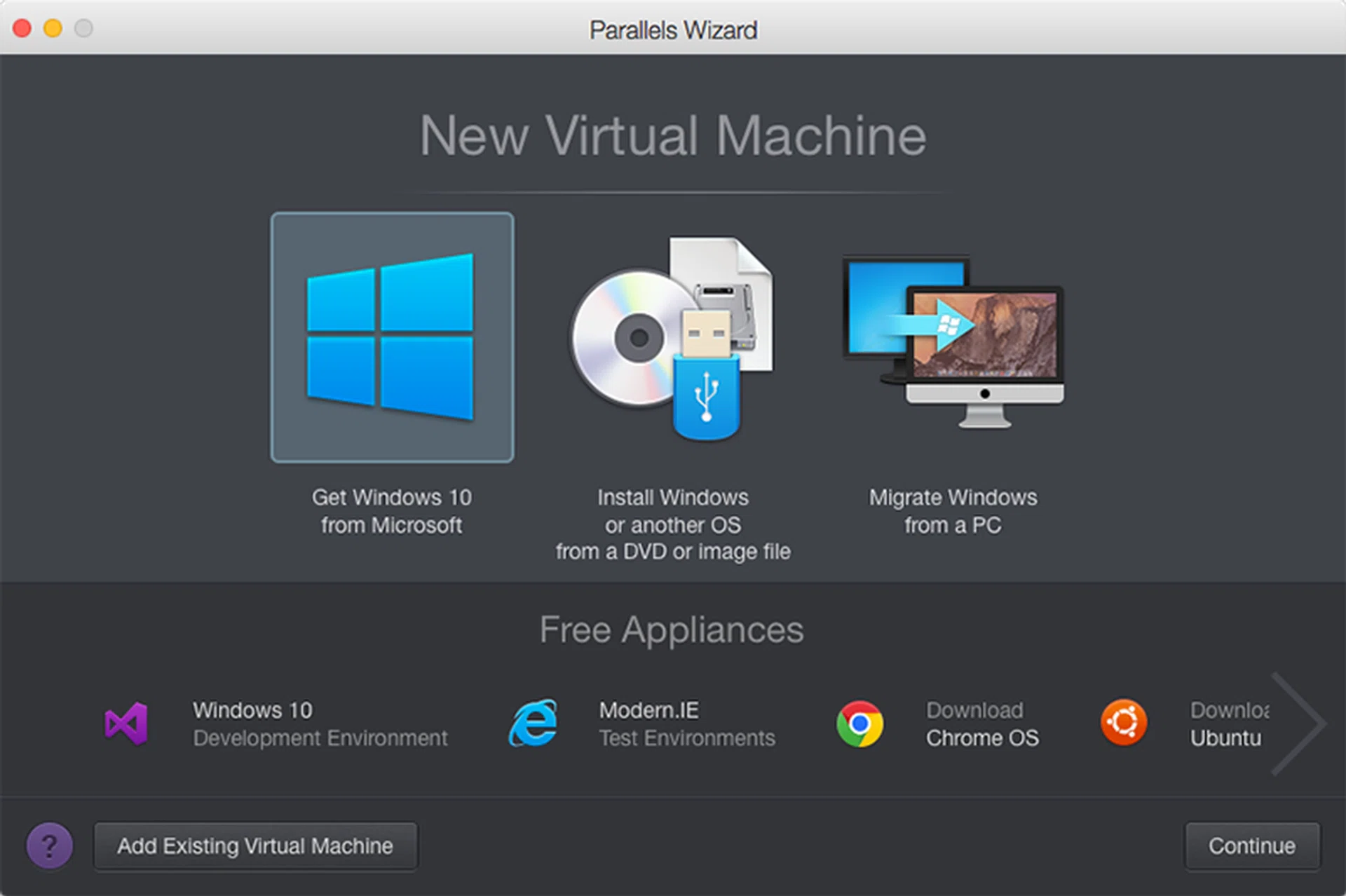Select the Windows 10 logo tile

(392, 337)
